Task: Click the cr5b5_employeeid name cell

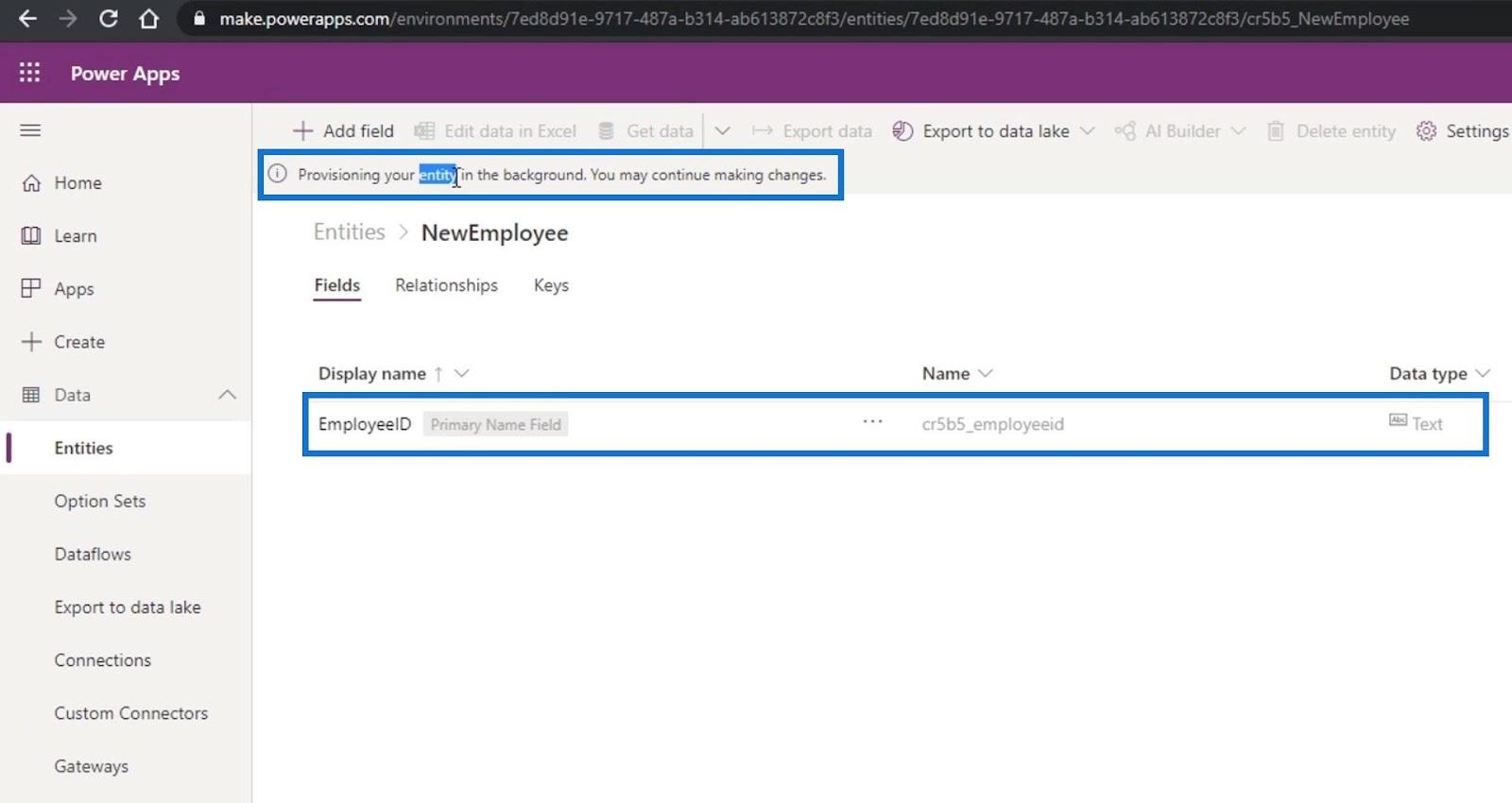Action: (992, 424)
